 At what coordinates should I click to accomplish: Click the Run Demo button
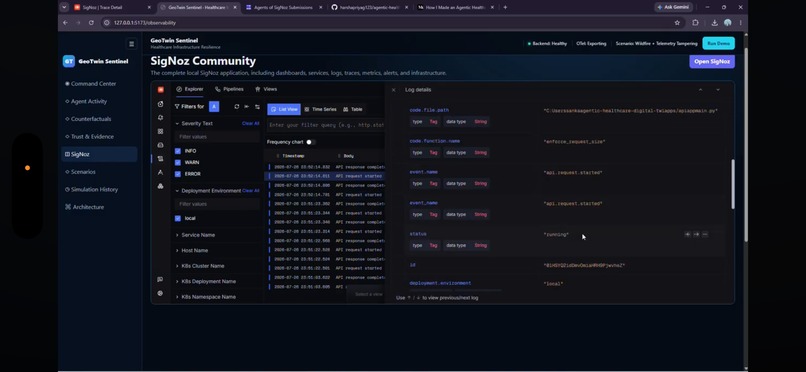(x=718, y=44)
